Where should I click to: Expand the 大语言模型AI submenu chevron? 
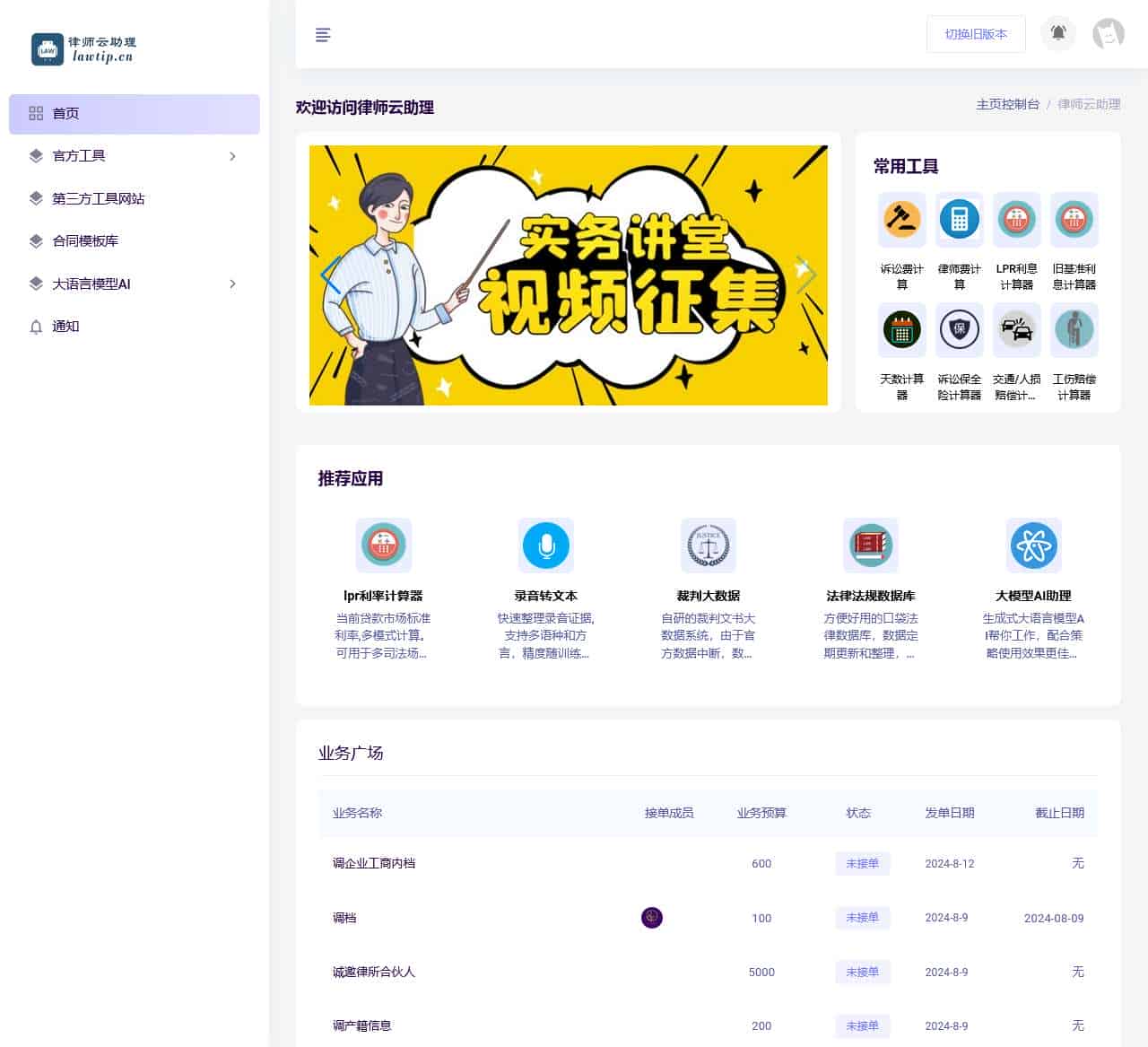tap(232, 284)
